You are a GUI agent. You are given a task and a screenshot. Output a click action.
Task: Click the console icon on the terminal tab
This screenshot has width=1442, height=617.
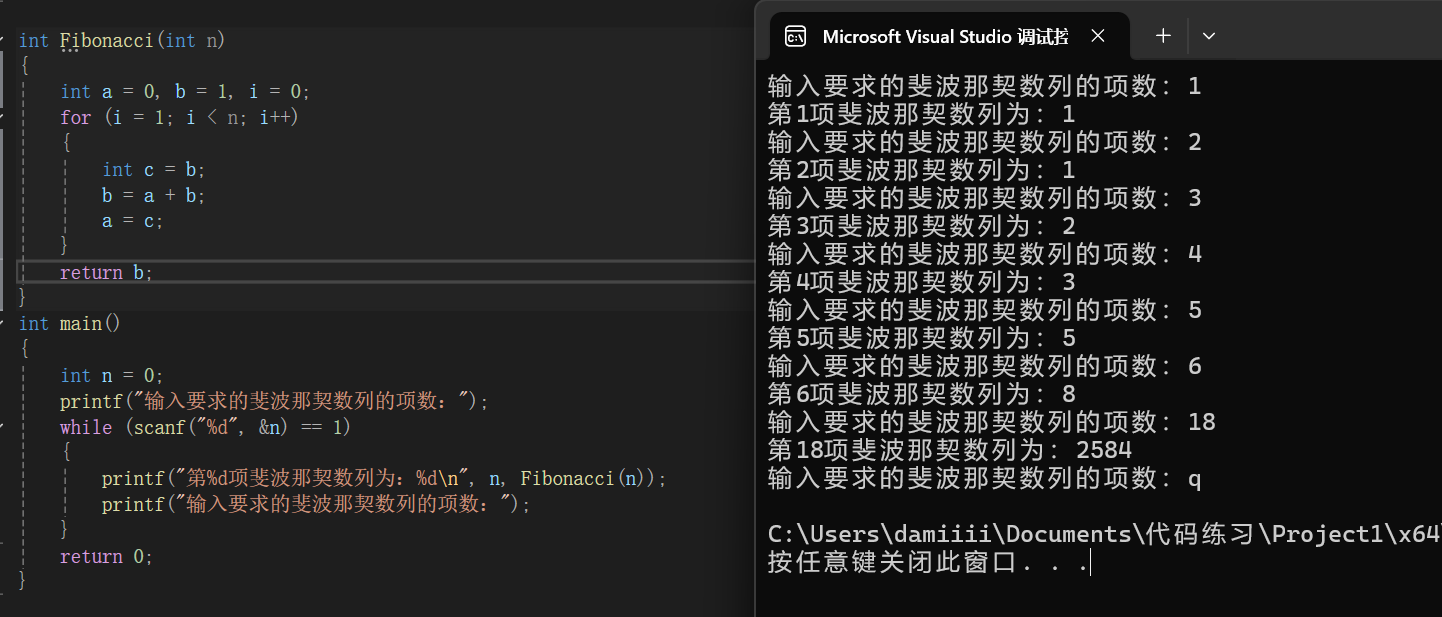click(x=796, y=37)
